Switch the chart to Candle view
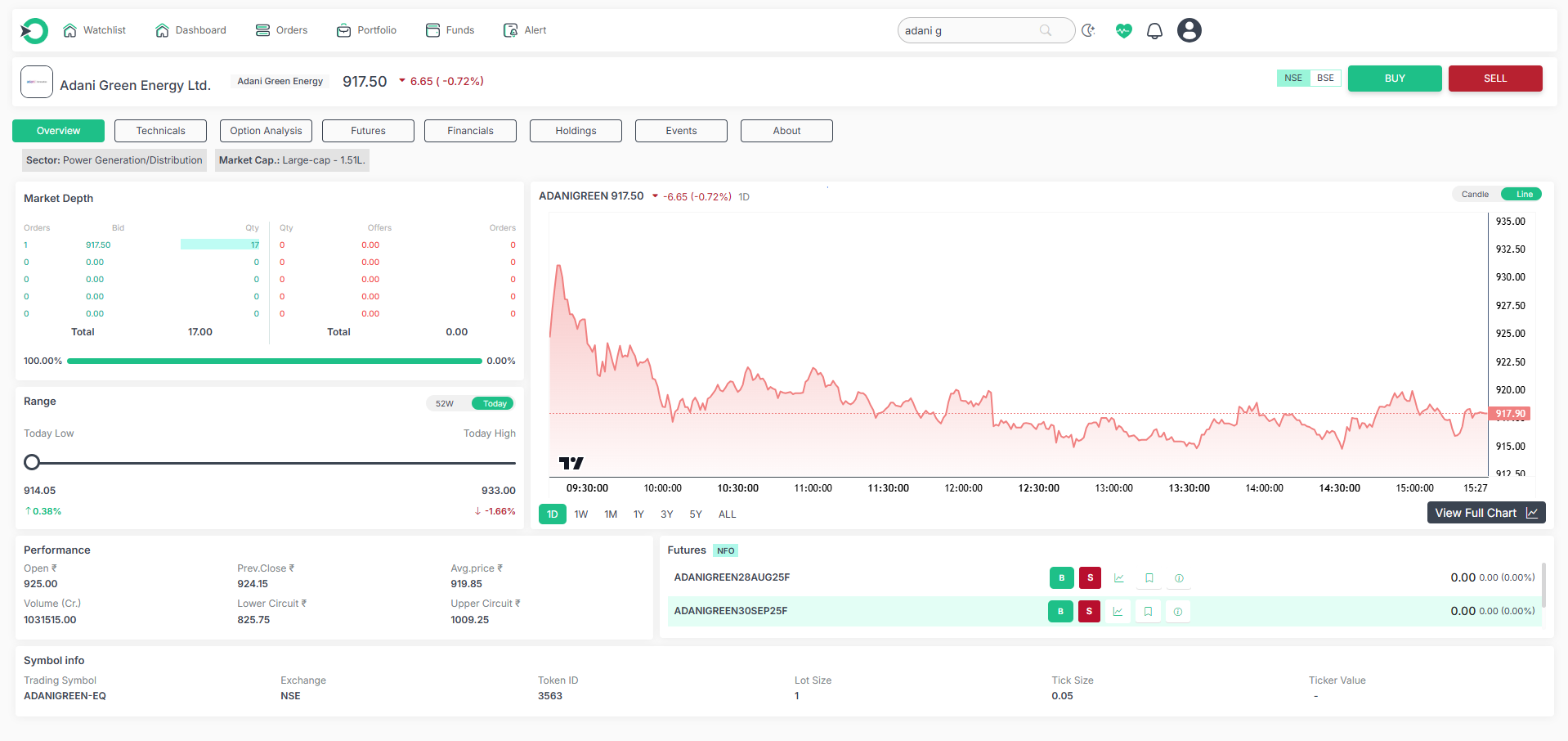Screen dimensions: 1568x741 click(x=1475, y=195)
